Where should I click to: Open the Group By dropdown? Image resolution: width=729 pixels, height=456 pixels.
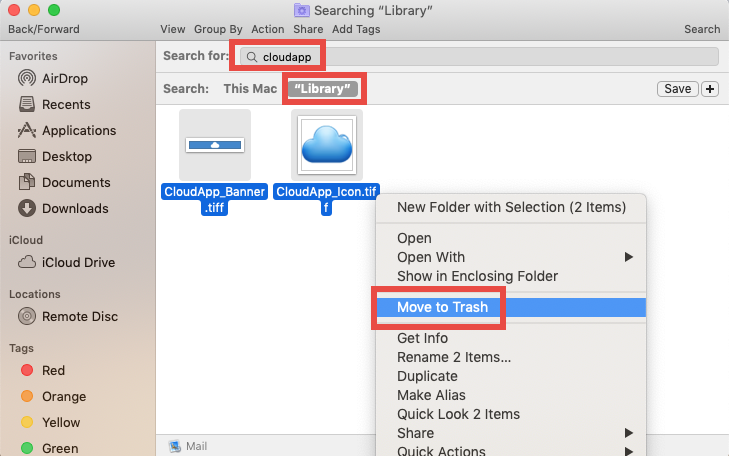tap(218, 29)
